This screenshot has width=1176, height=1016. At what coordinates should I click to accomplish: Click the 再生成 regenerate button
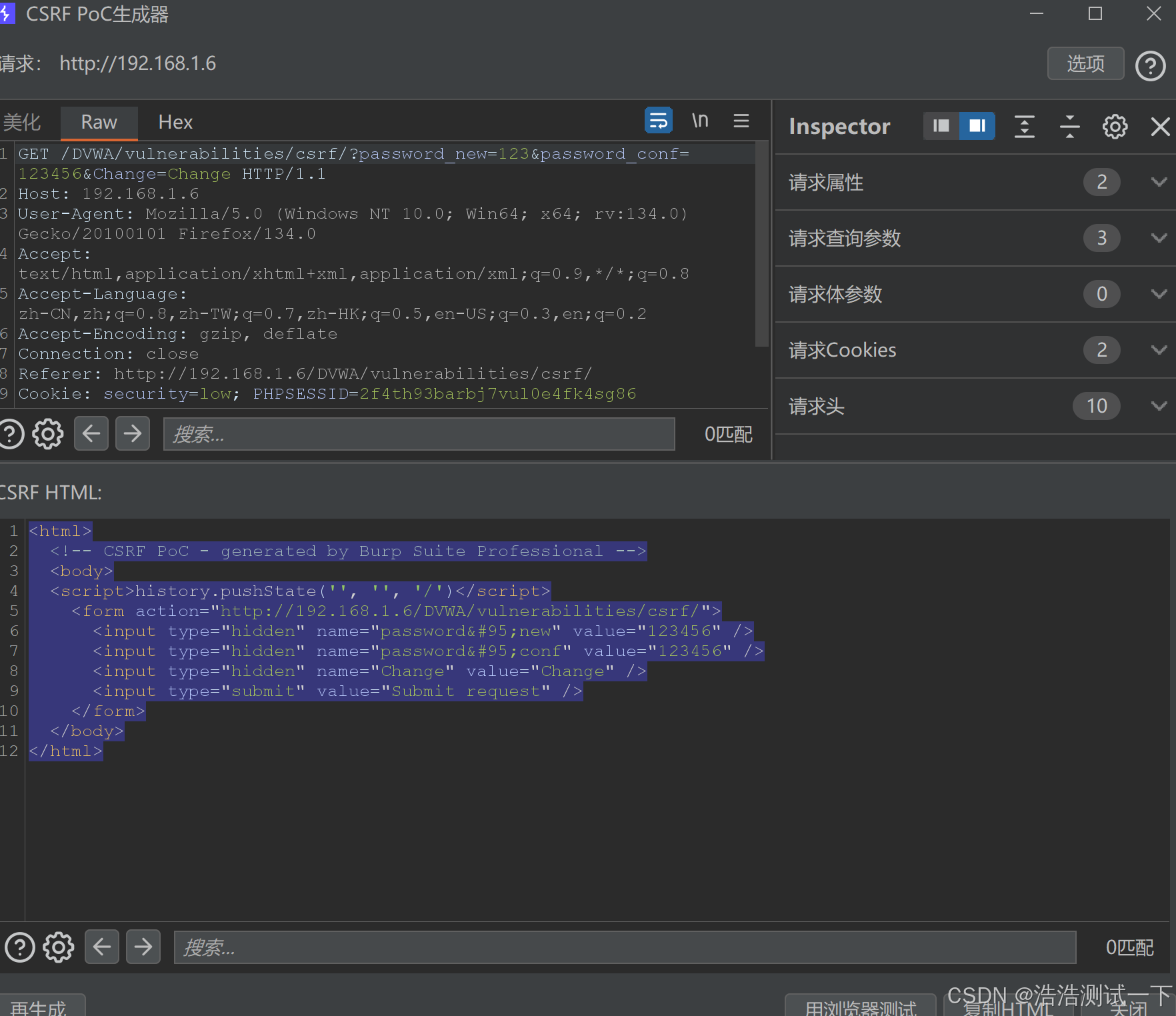tap(40, 1005)
